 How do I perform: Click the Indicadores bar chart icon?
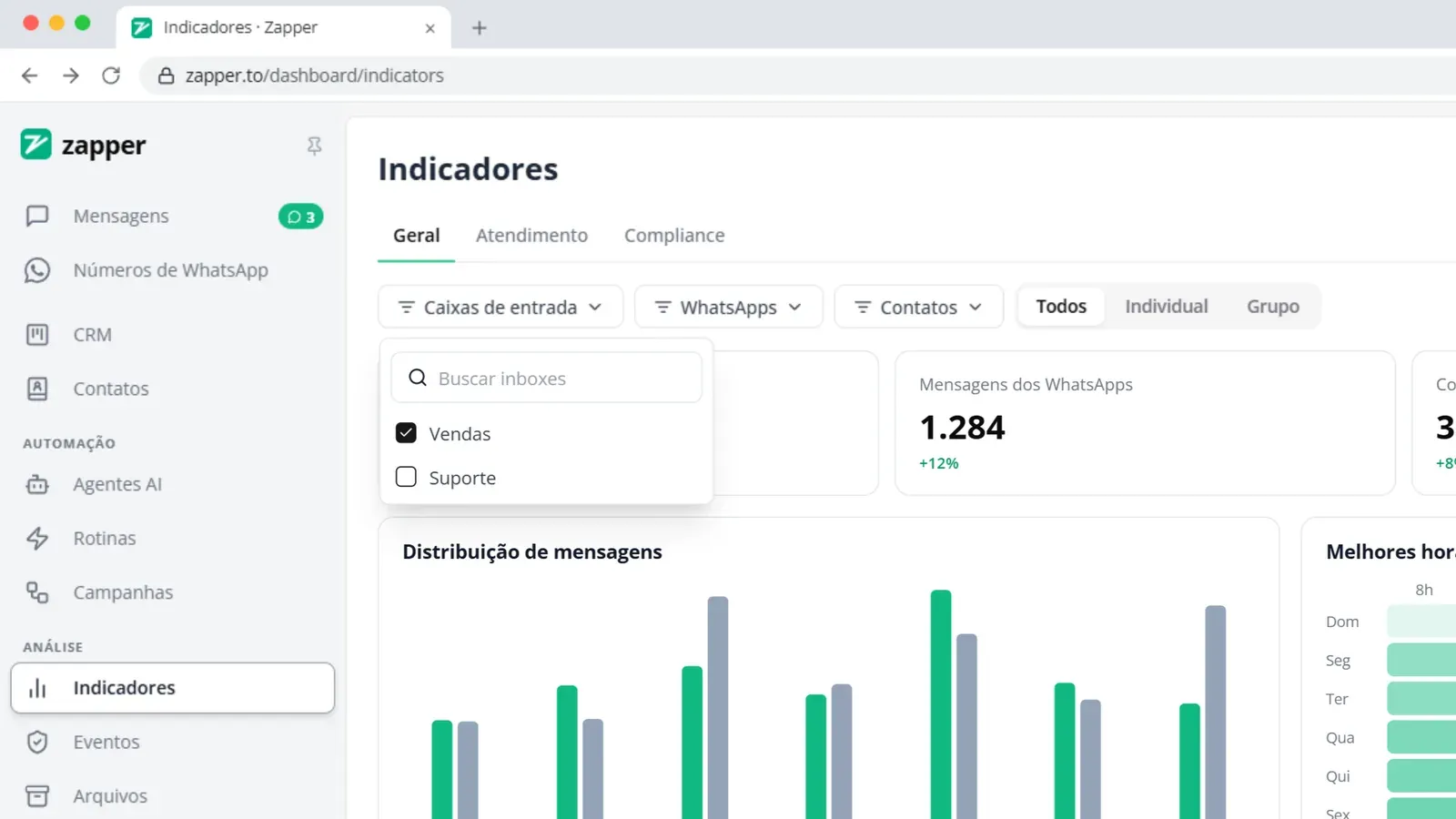[37, 688]
